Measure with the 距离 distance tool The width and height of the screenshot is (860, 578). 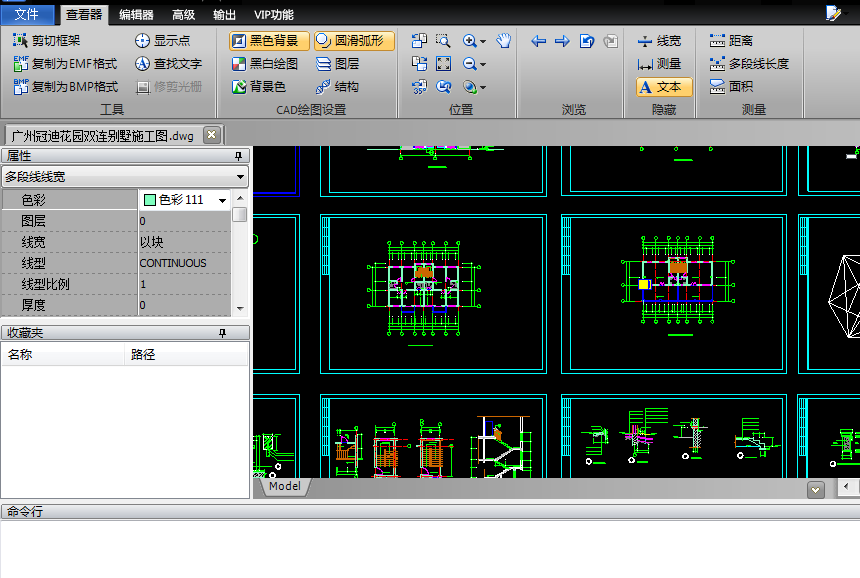coord(731,41)
